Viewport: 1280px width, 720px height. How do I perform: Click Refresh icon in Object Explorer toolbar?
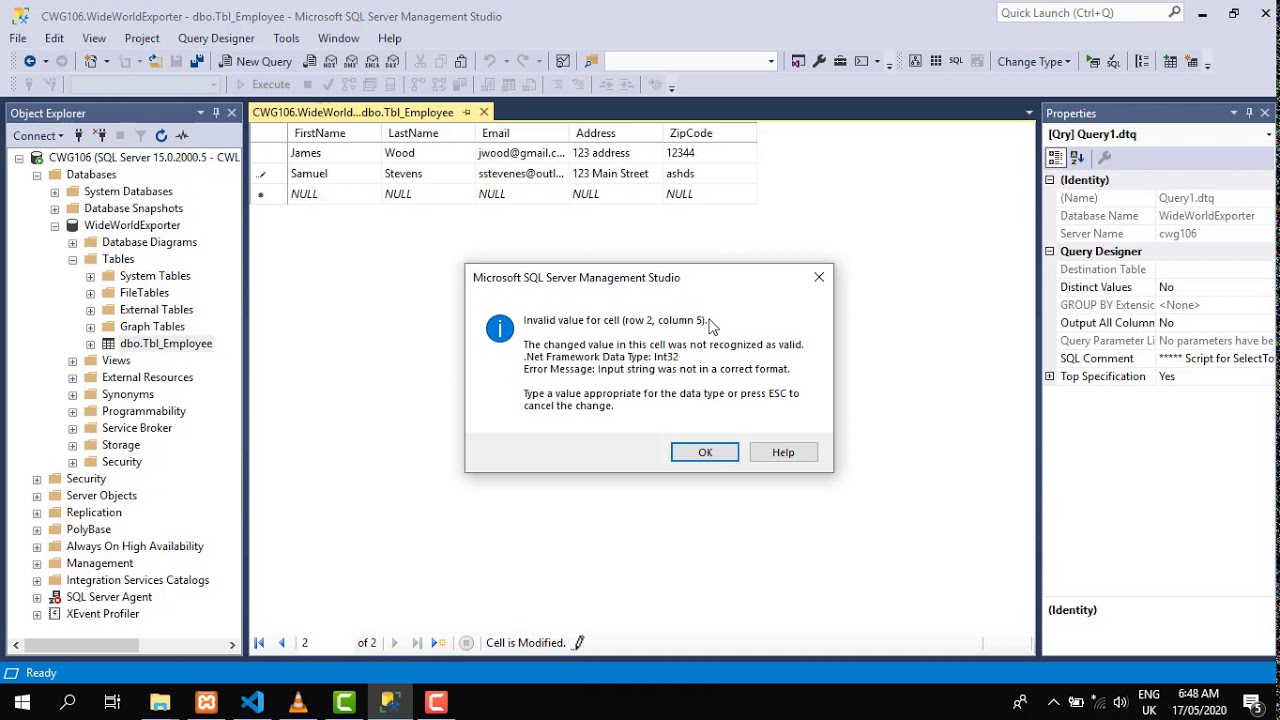click(161, 135)
